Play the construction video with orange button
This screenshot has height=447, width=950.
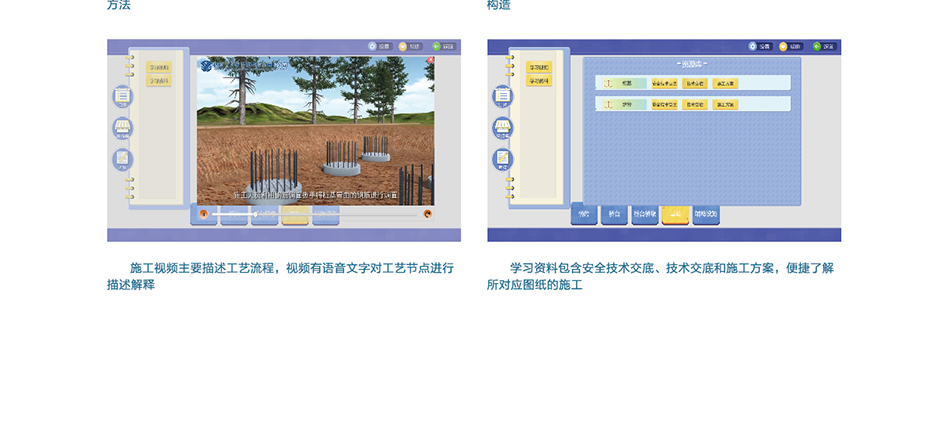click(203, 213)
